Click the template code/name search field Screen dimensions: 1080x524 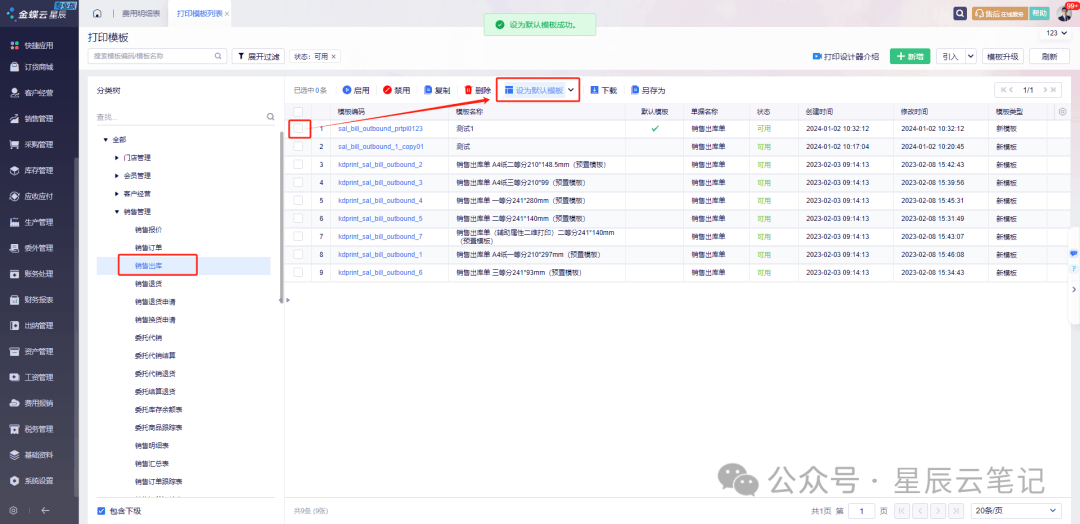[x=150, y=57]
